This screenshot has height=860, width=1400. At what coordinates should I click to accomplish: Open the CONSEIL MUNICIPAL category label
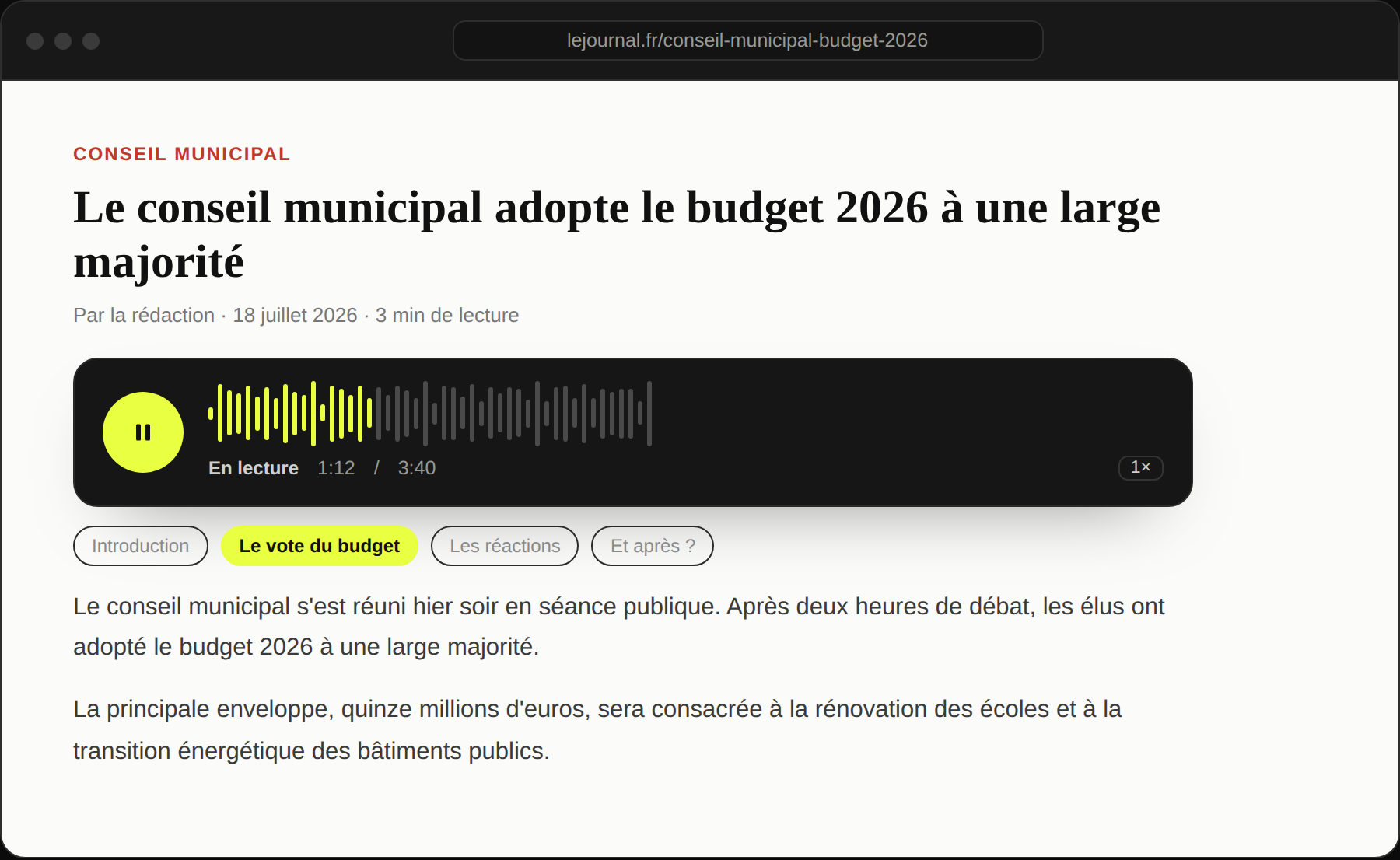(x=182, y=154)
